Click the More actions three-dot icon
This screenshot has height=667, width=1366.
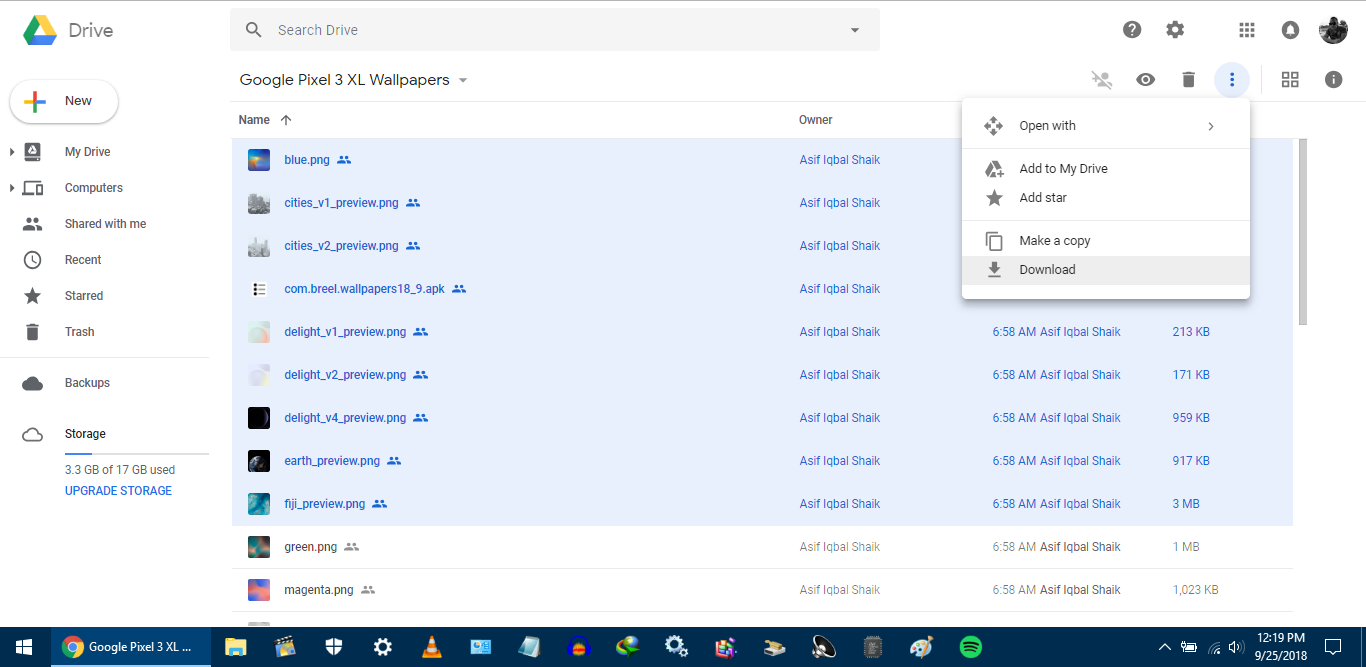(1231, 80)
